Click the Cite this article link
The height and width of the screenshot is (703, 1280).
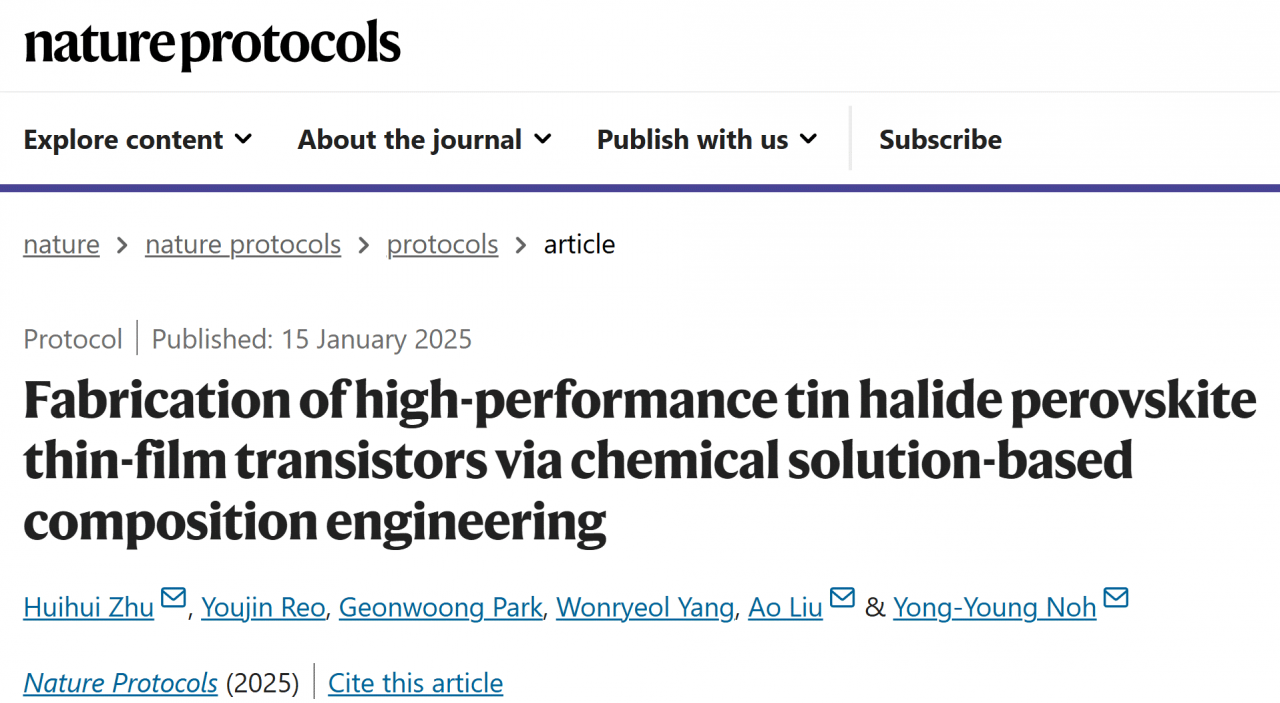coord(415,683)
